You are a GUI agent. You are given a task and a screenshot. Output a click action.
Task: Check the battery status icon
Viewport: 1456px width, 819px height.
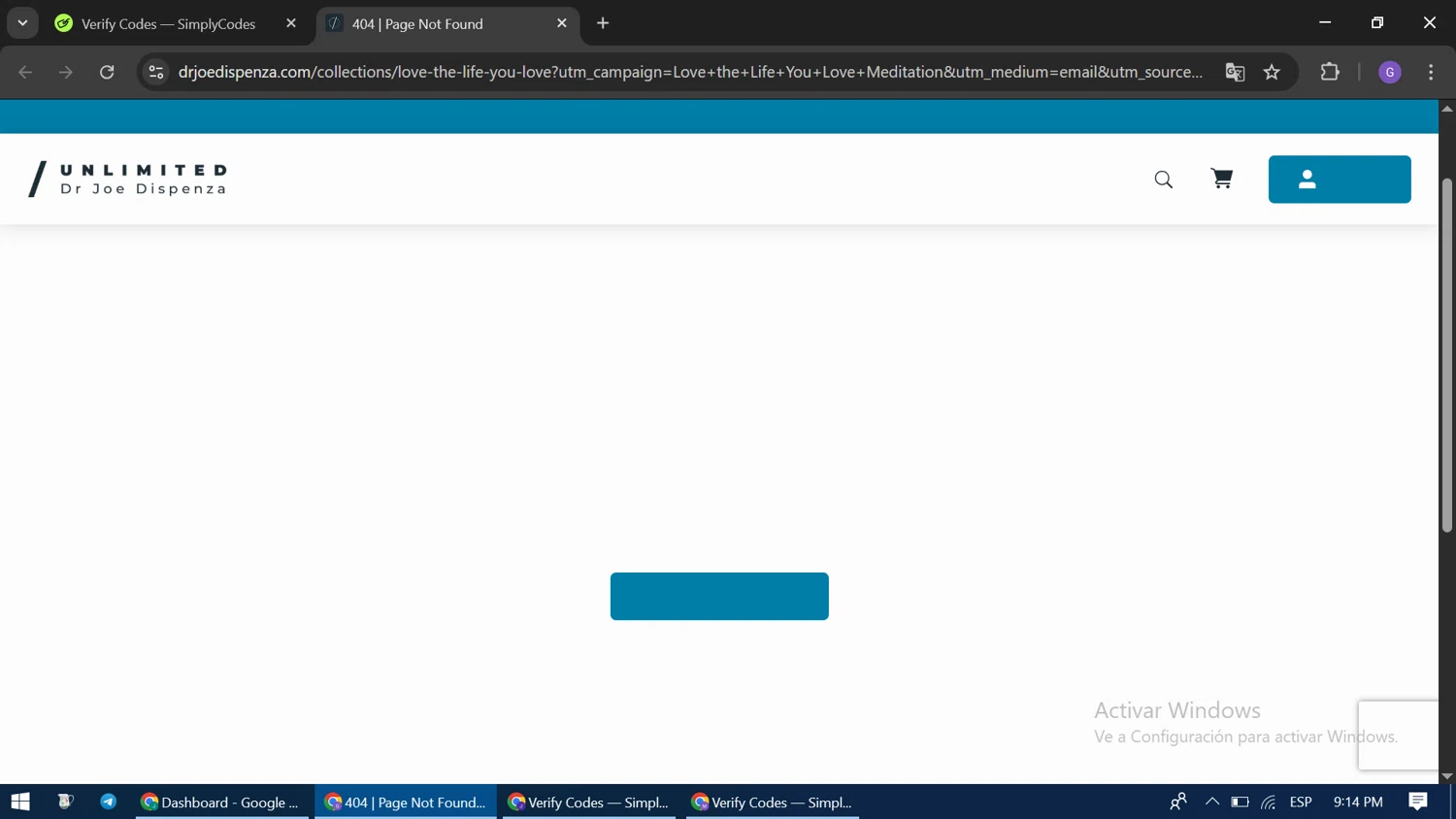(x=1240, y=802)
